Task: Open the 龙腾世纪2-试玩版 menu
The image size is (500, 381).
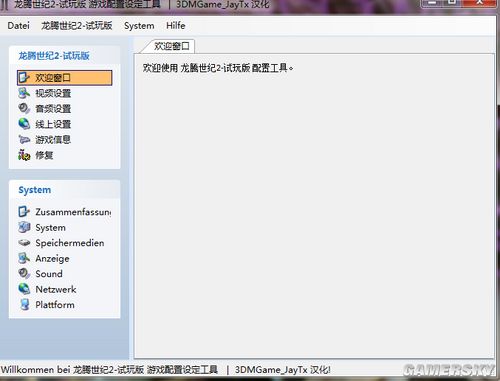Action: (77, 26)
